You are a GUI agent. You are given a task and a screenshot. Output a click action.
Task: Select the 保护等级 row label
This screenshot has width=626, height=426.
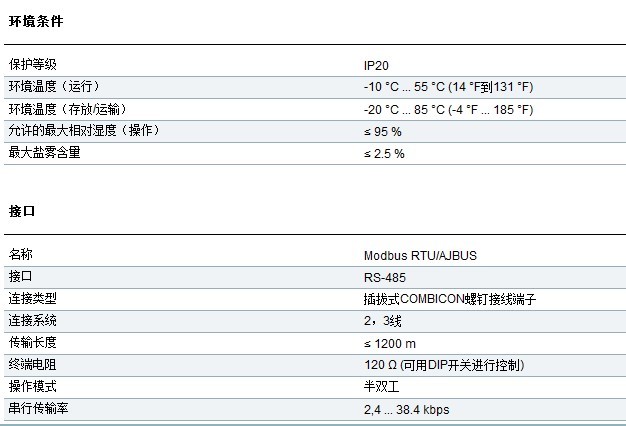point(33,65)
